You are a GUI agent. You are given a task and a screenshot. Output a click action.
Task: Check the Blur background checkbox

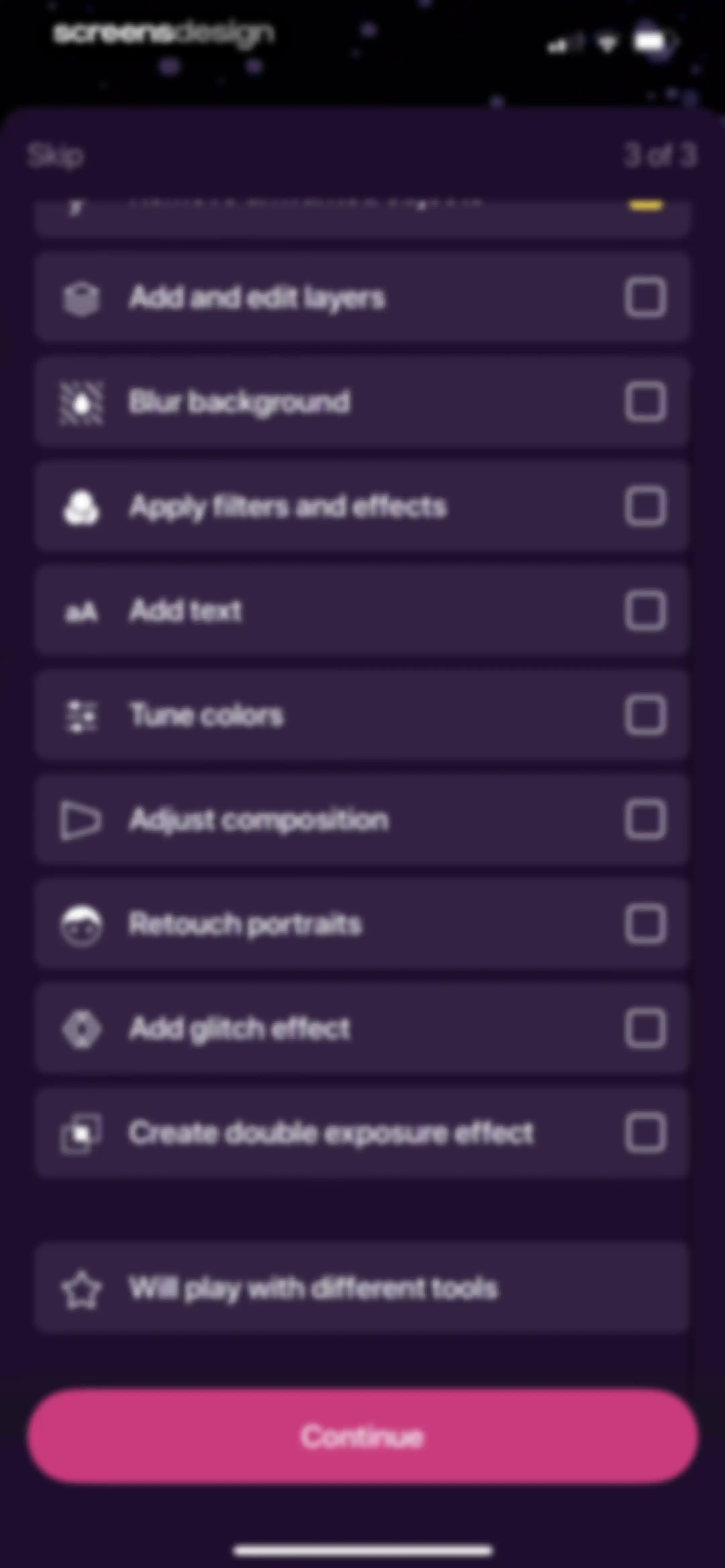coord(645,402)
